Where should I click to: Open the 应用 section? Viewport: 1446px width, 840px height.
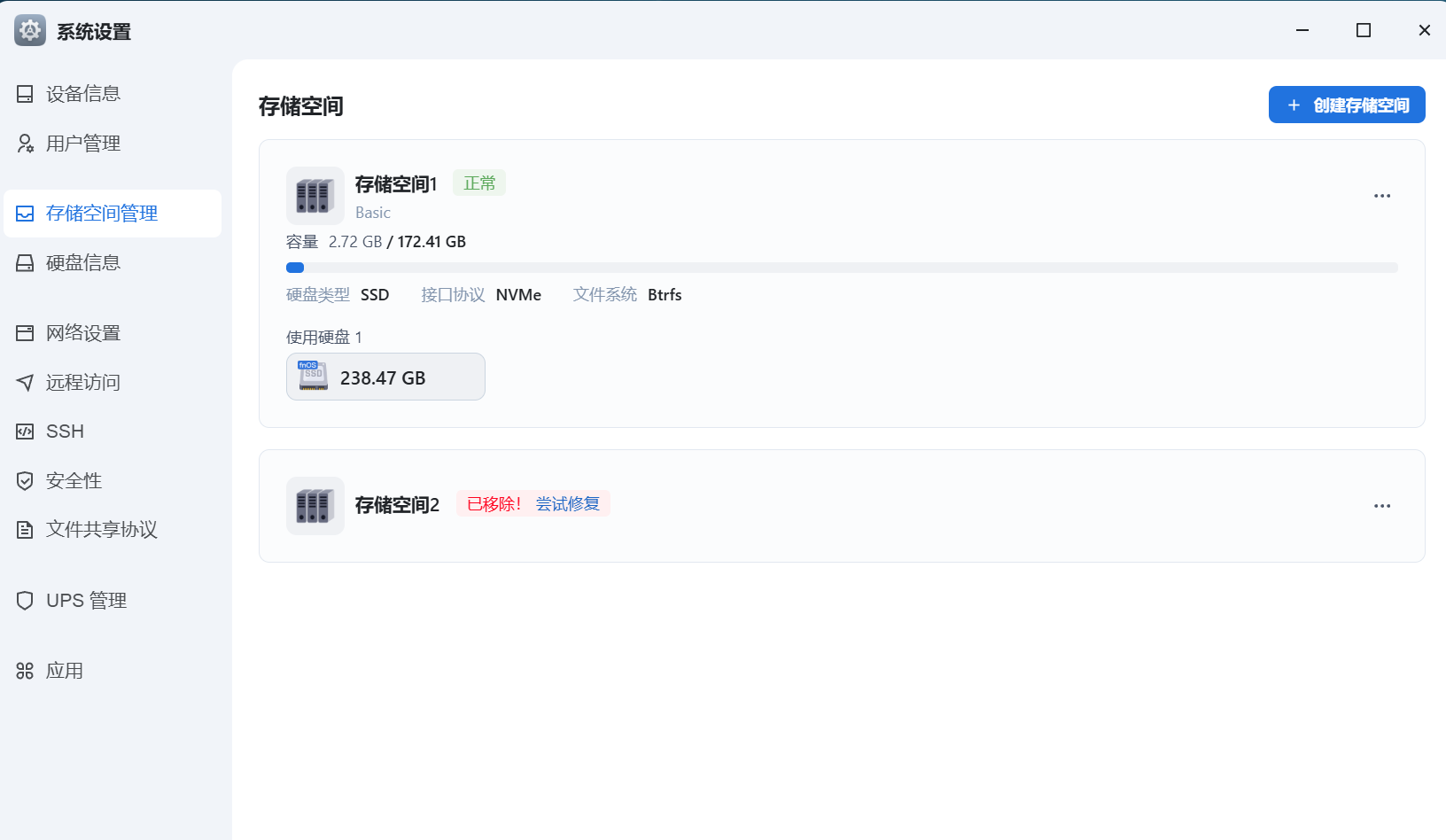[113, 671]
